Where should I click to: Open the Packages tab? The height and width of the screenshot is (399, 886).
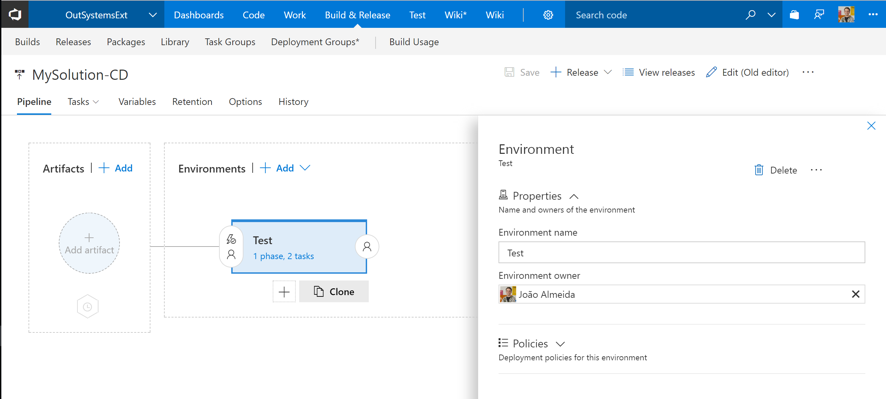126,42
